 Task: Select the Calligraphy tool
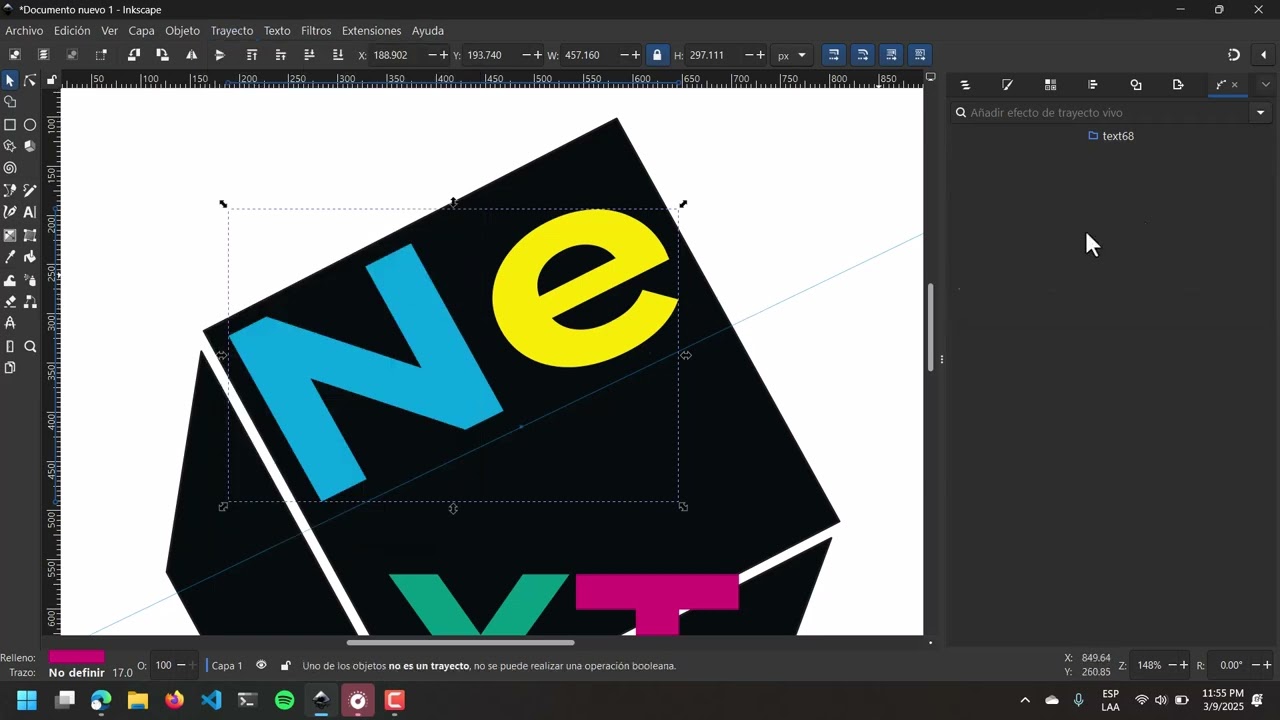10,212
